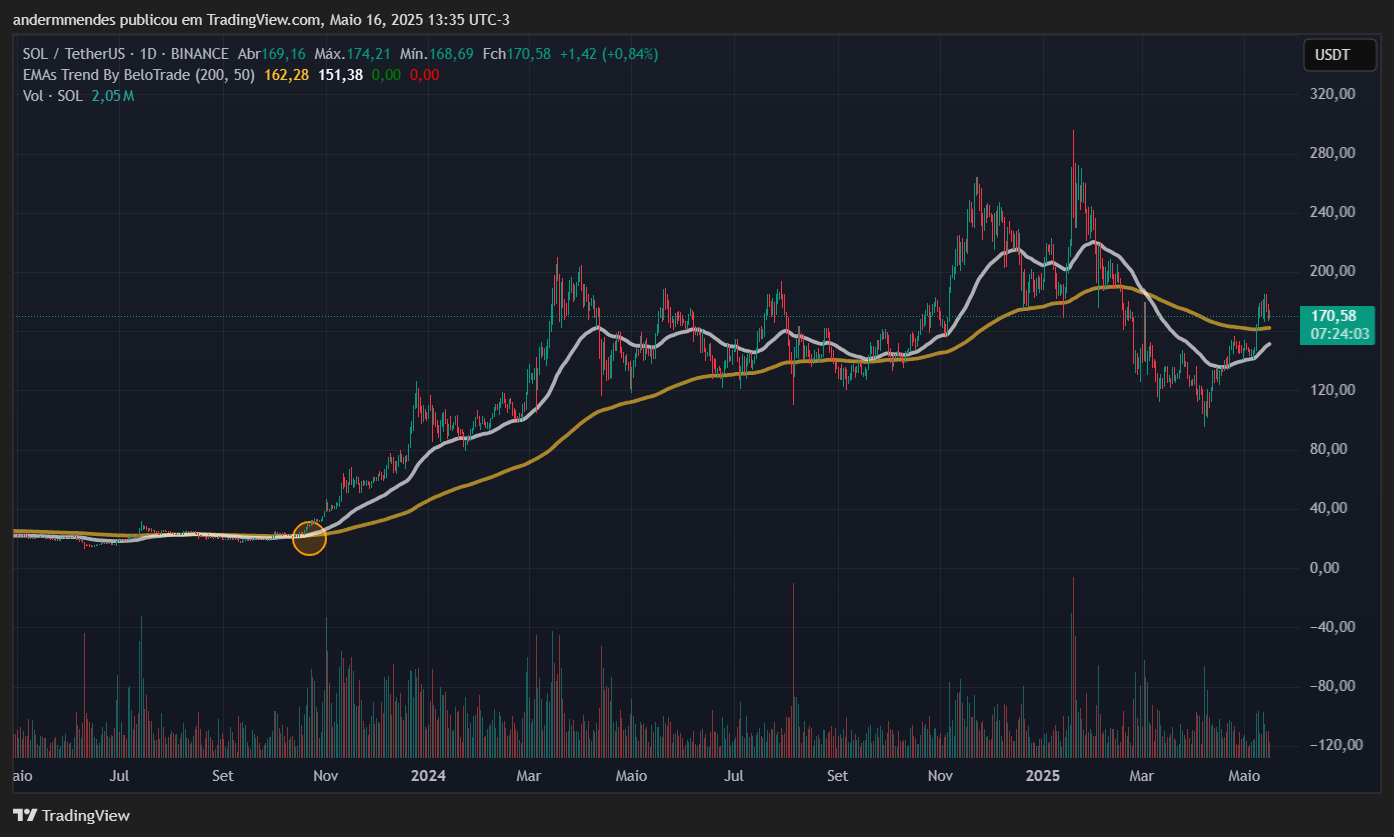Click the yellow 162,28 EMA value
Image resolution: width=1394 pixels, height=837 pixels.
pyautogui.click(x=285, y=75)
